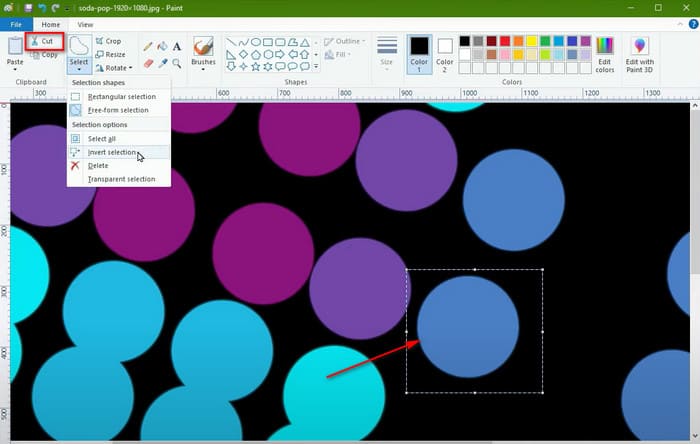Choose the Line shape

(x=231, y=42)
